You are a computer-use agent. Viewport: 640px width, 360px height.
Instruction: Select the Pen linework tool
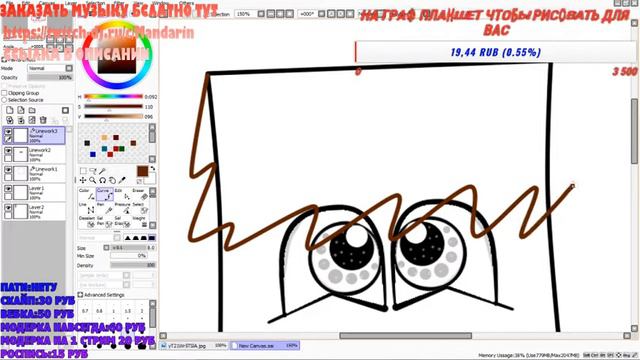pyautogui.click(x=104, y=208)
